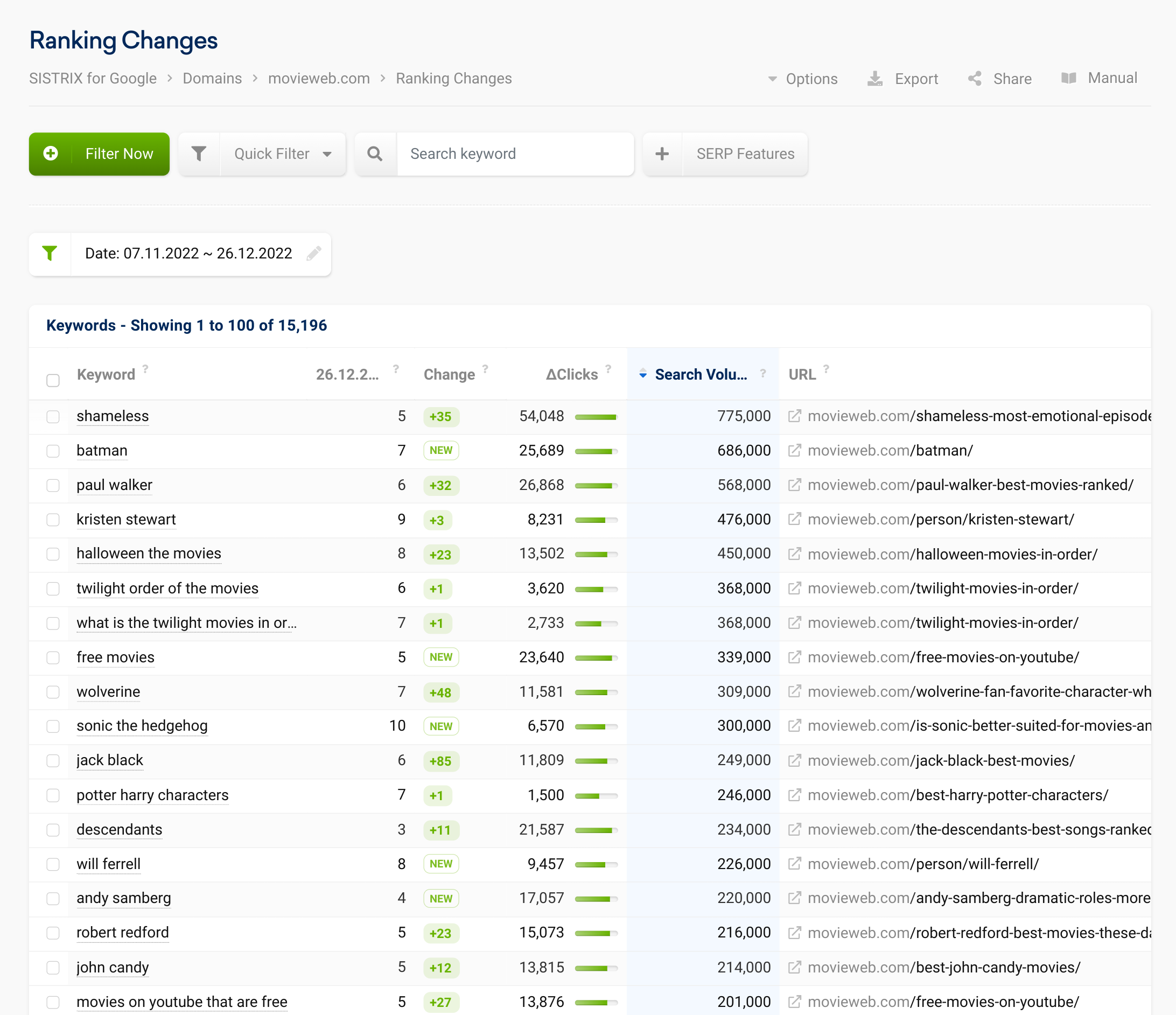
Task: Click the Share menu item
Action: tap(1000, 79)
